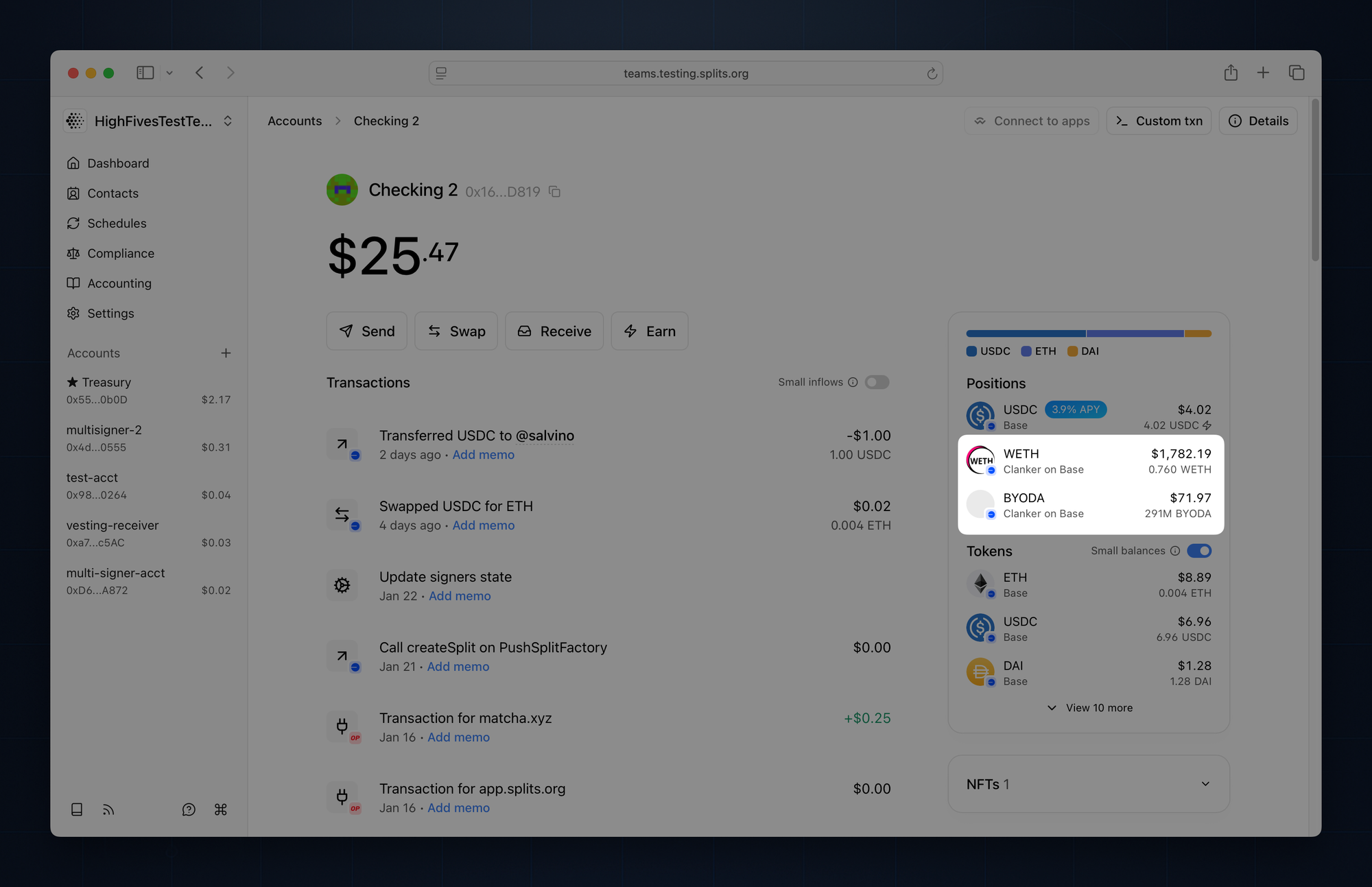Reload the page with refresh icon
The height and width of the screenshot is (887, 1372).
tap(932, 73)
